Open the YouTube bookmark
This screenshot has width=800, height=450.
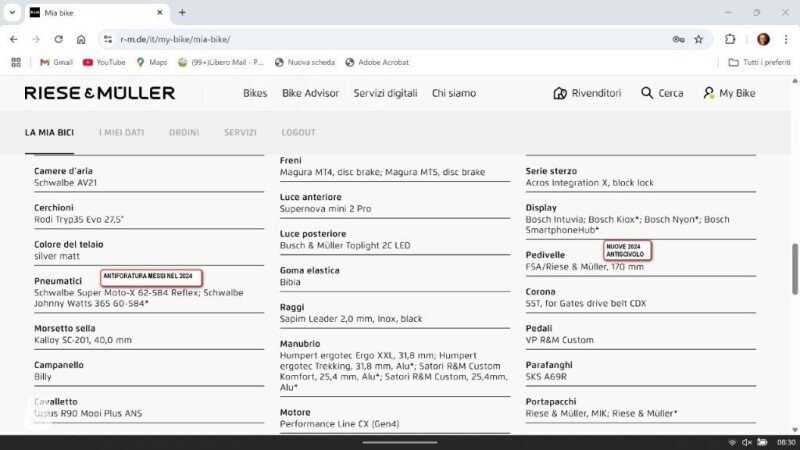(104, 62)
